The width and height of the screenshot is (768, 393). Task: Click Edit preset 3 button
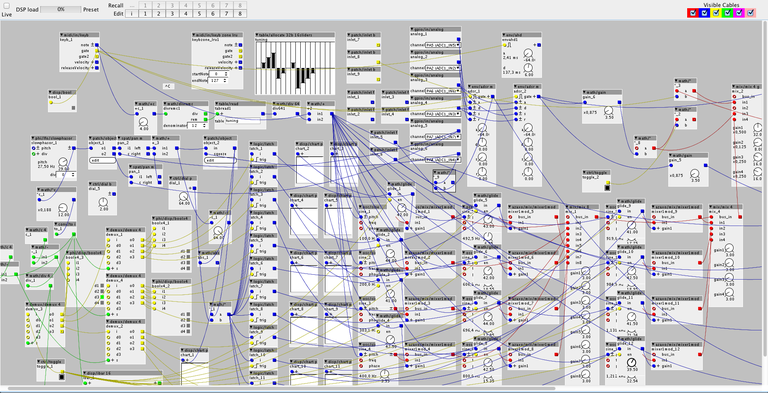172,14
